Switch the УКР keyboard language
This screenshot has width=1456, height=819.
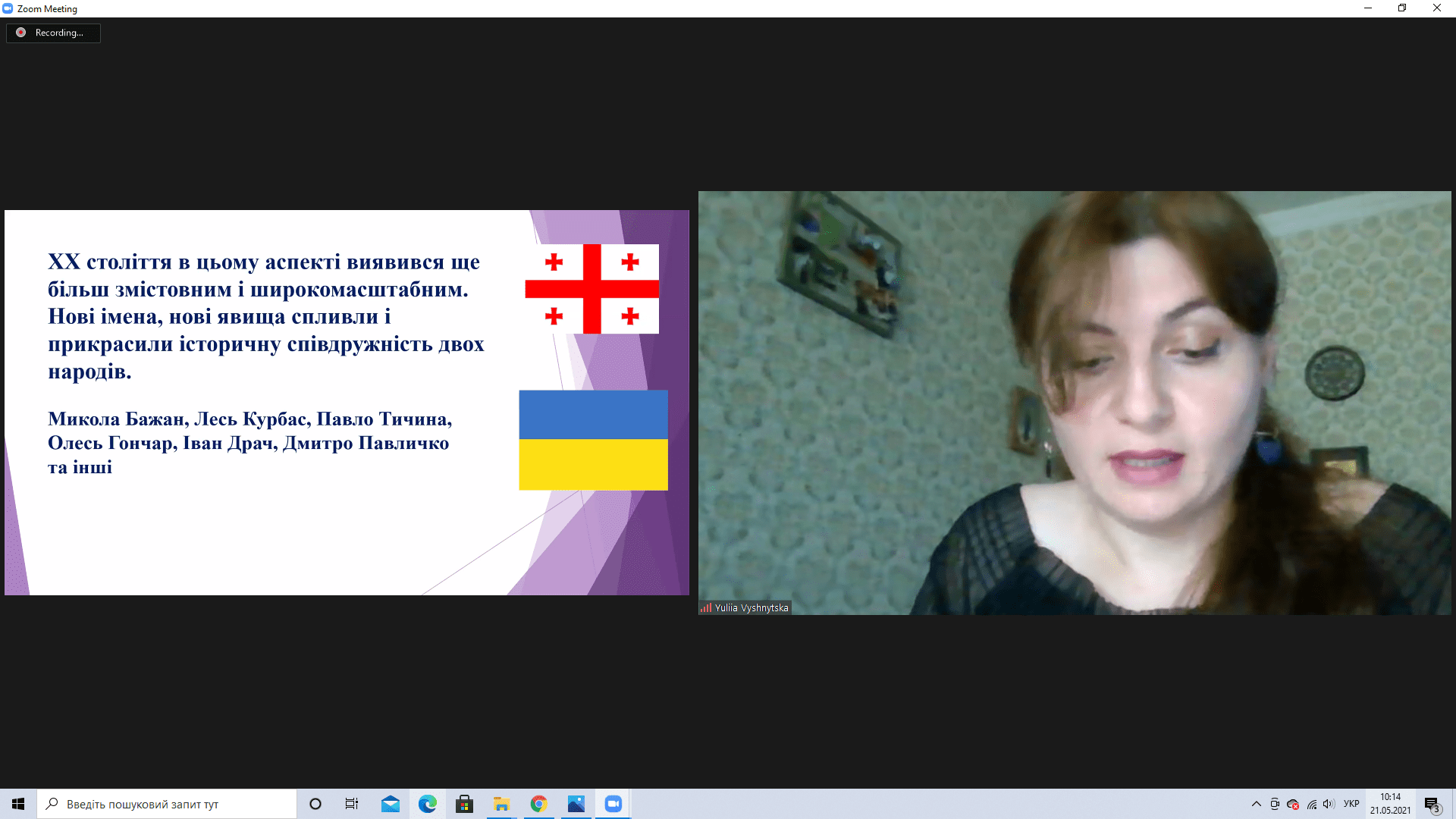[1351, 804]
